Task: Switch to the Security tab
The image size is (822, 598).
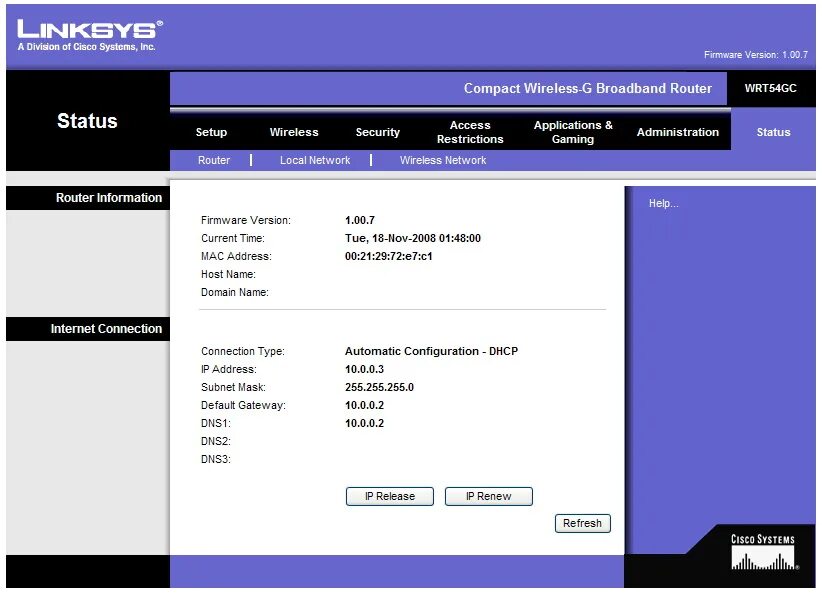Action: click(377, 132)
